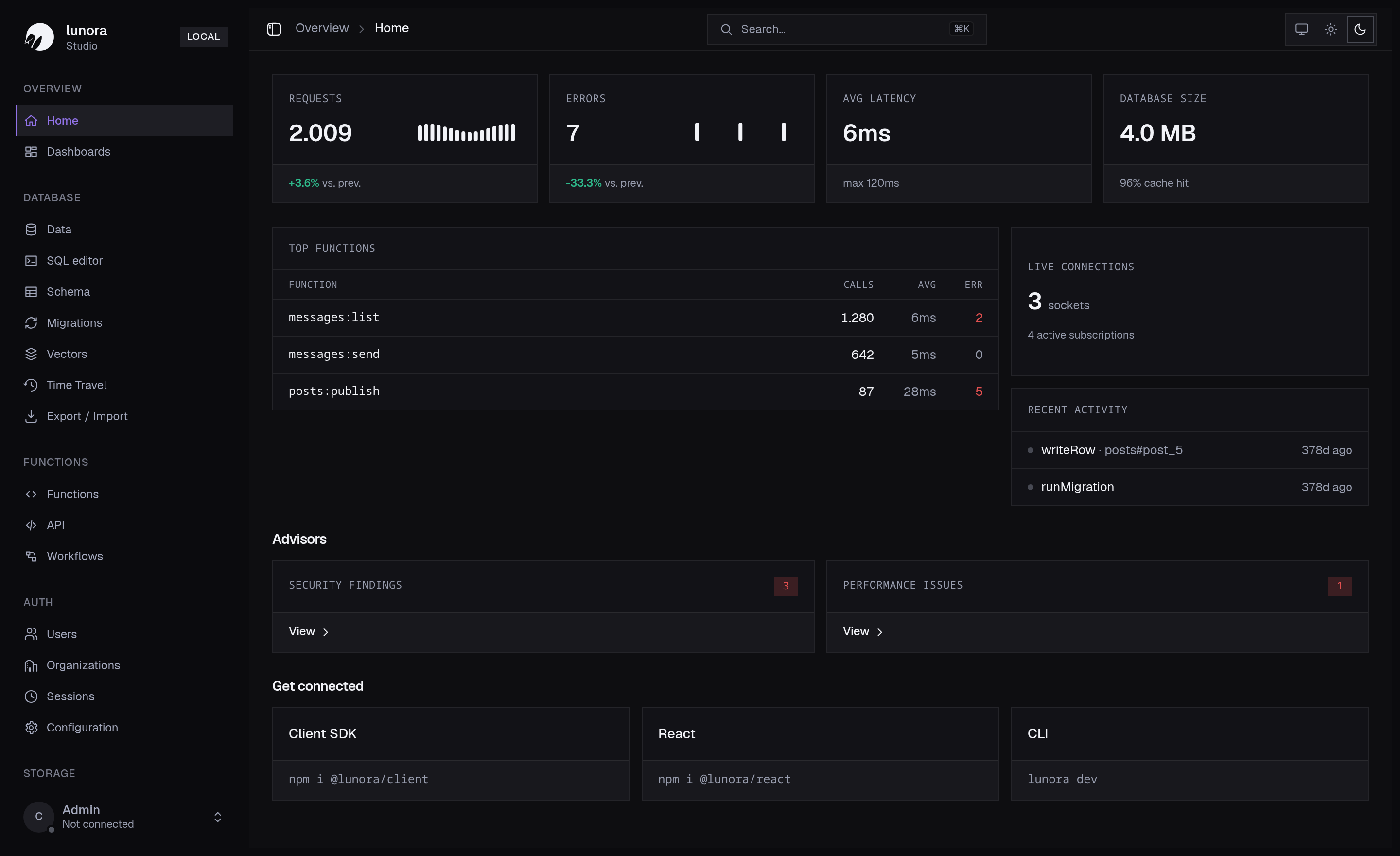1400x856 pixels.
Task: Click the Migrations refresh icon
Action: click(x=31, y=323)
